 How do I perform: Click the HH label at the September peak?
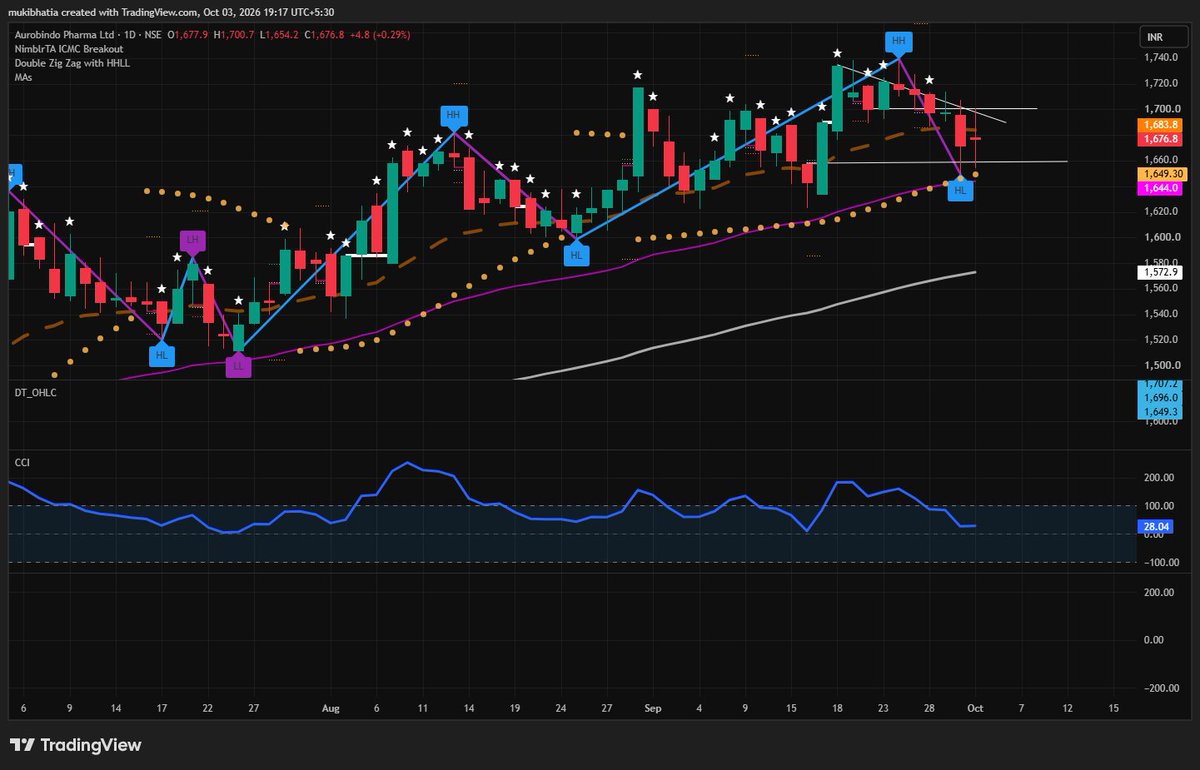coord(898,41)
